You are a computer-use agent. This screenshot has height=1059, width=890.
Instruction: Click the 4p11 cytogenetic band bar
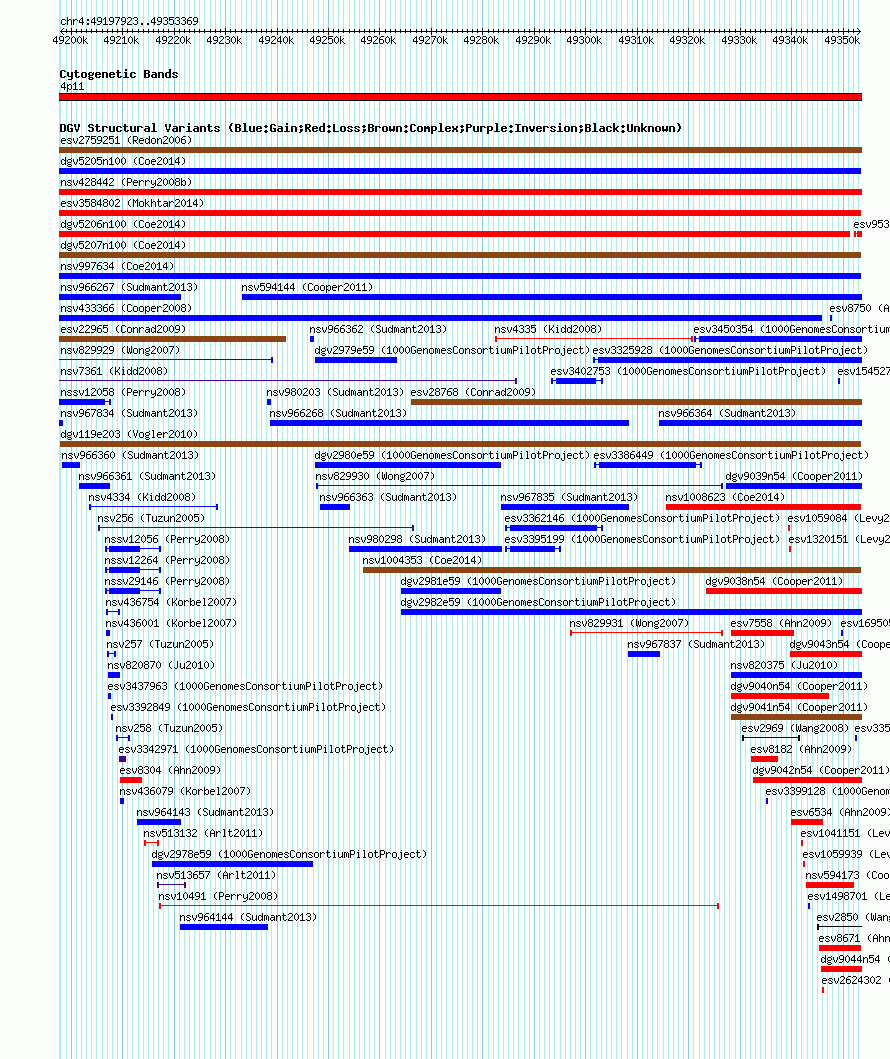pos(461,97)
